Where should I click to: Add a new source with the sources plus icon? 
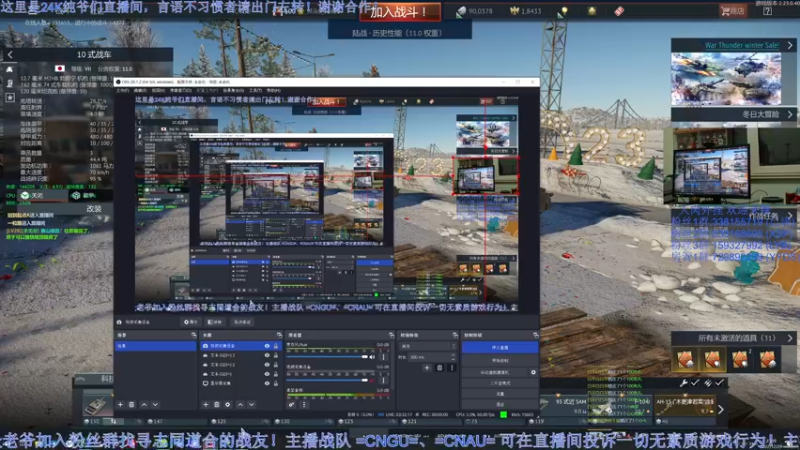click(206, 405)
